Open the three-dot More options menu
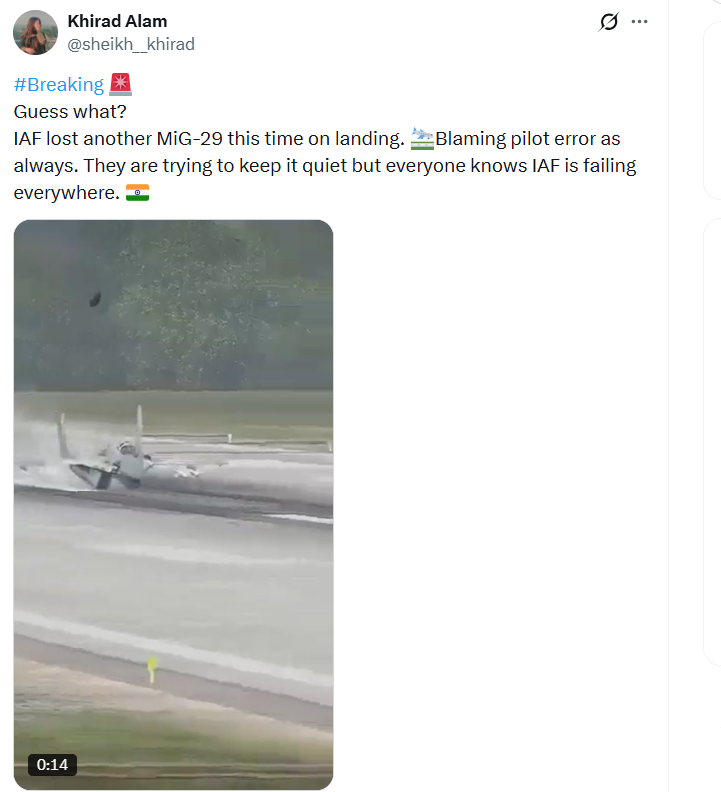Screen dimensions: 721x792 [639, 22]
